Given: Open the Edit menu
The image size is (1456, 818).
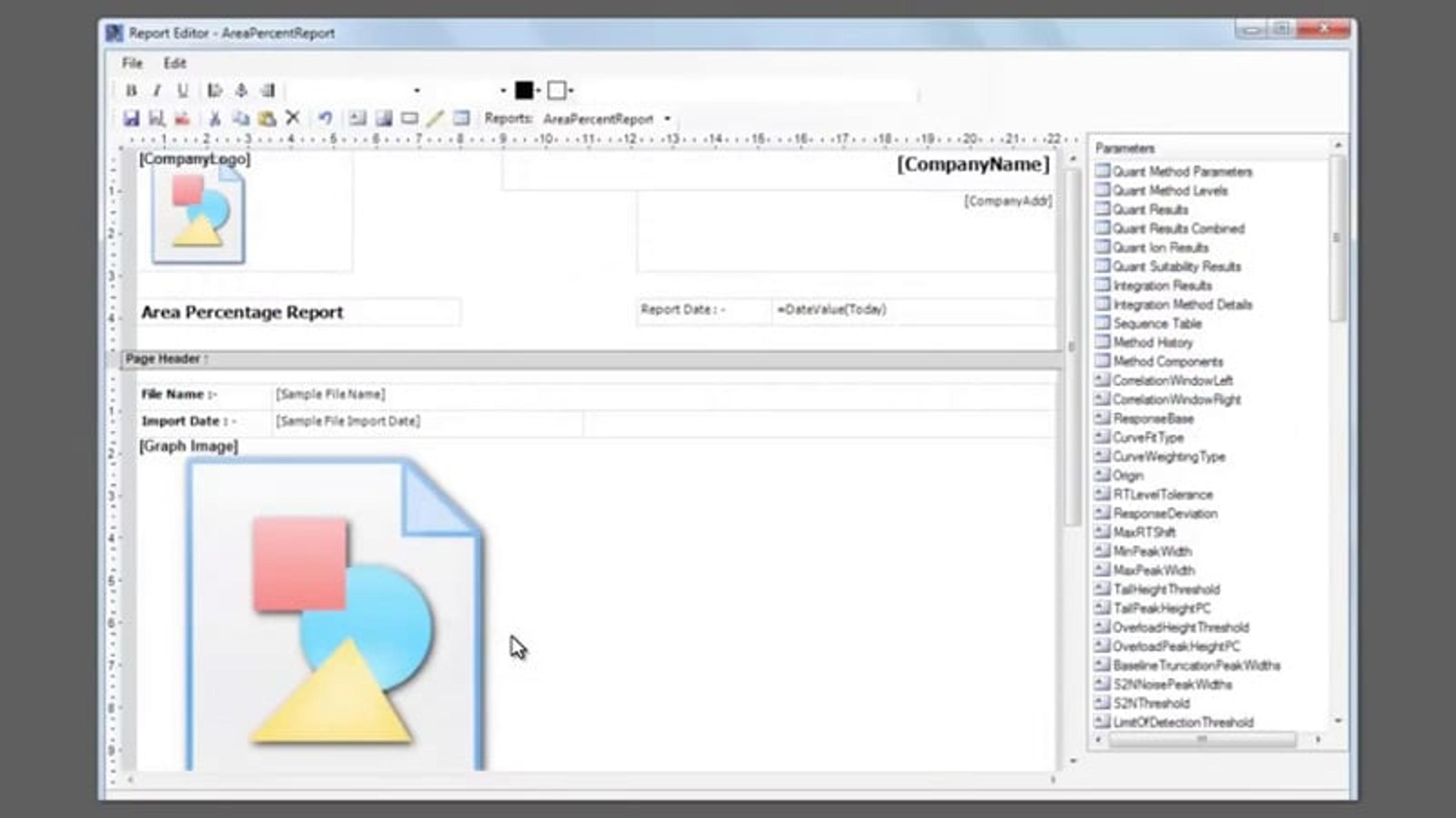Looking at the screenshot, I should point(175,63).
